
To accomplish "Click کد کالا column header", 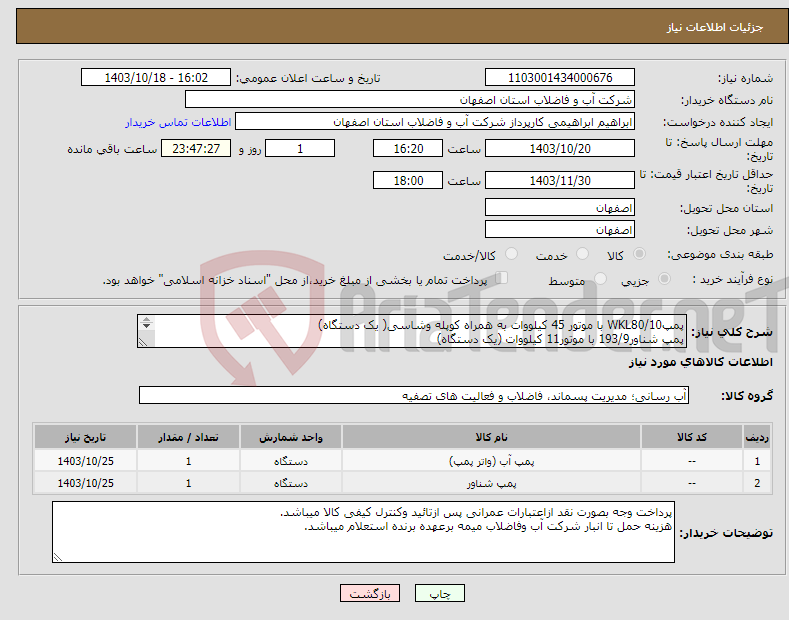I will [692, 437].
